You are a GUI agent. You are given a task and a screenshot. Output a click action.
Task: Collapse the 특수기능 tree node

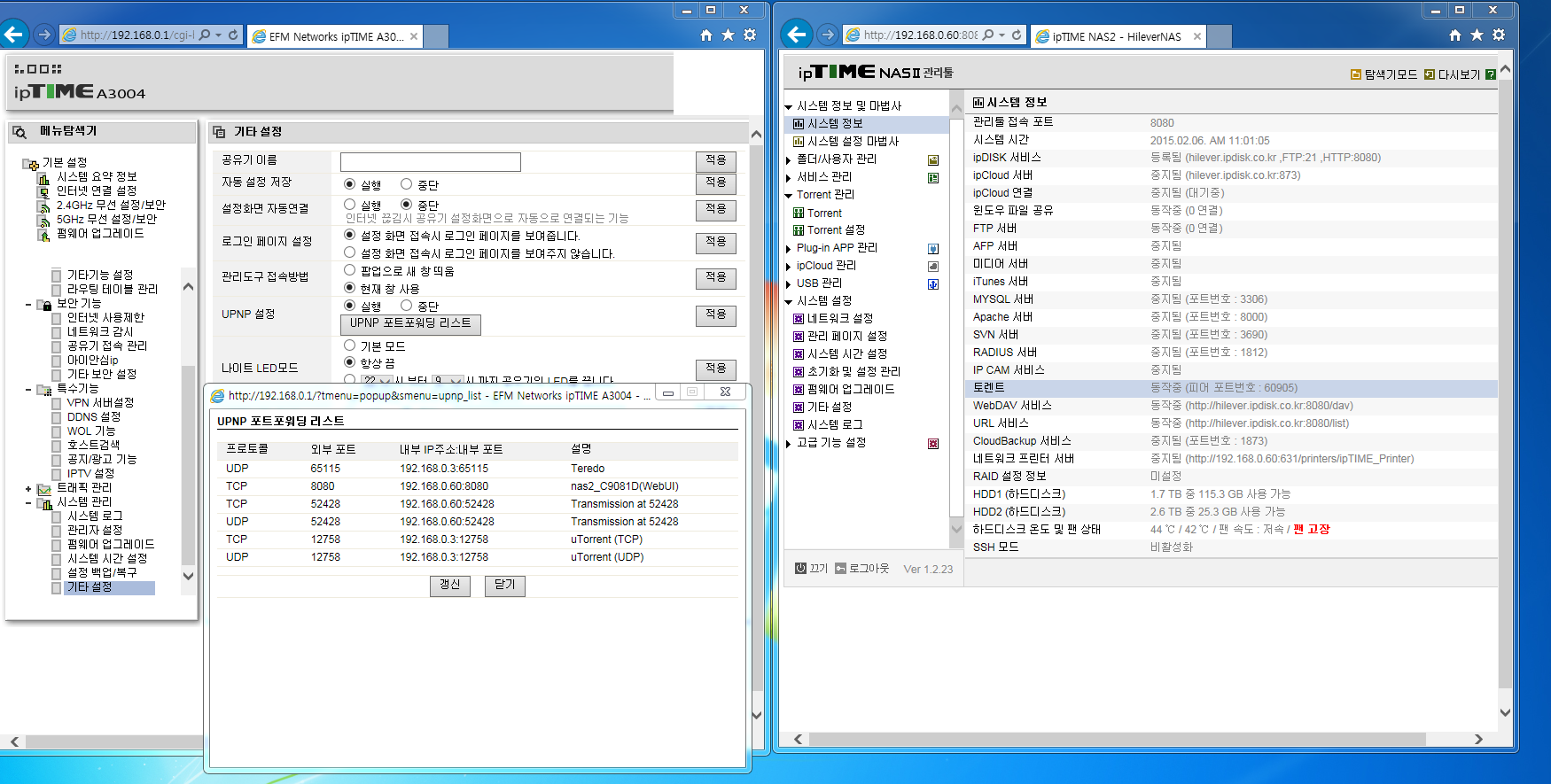28,390
